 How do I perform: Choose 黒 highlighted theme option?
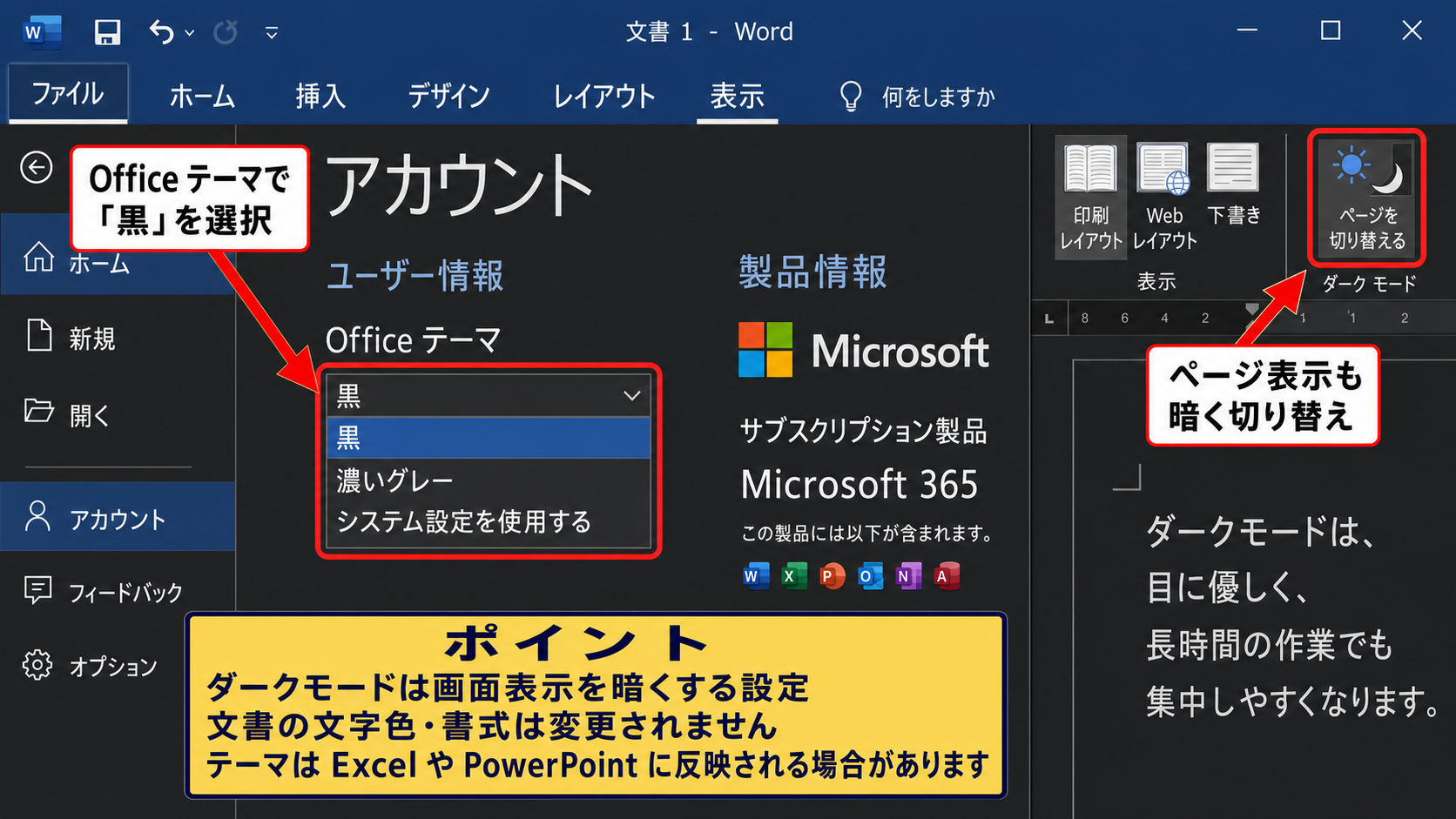coord(489,438)
